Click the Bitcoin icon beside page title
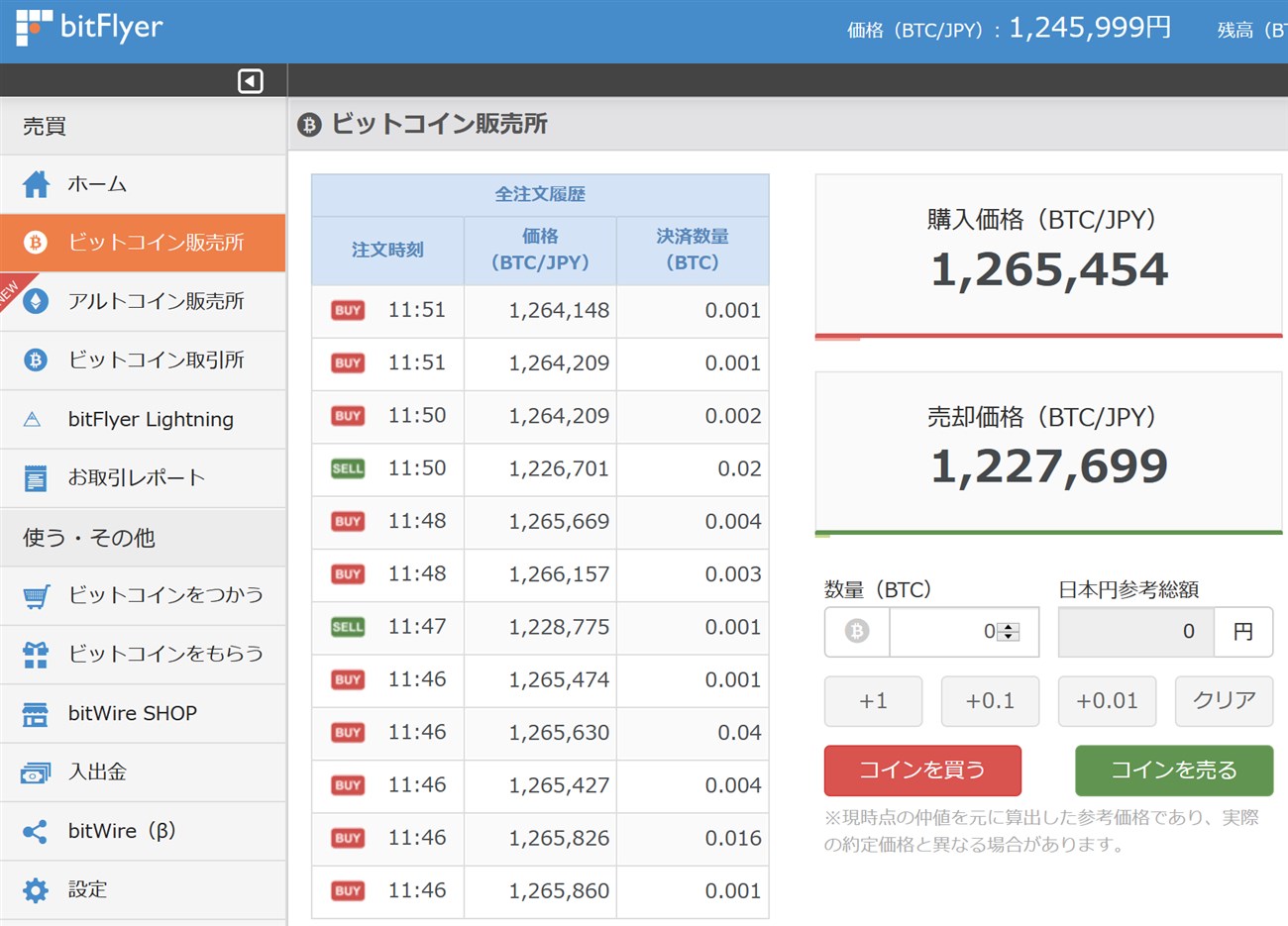1288x926 pixels. [310, 125]
